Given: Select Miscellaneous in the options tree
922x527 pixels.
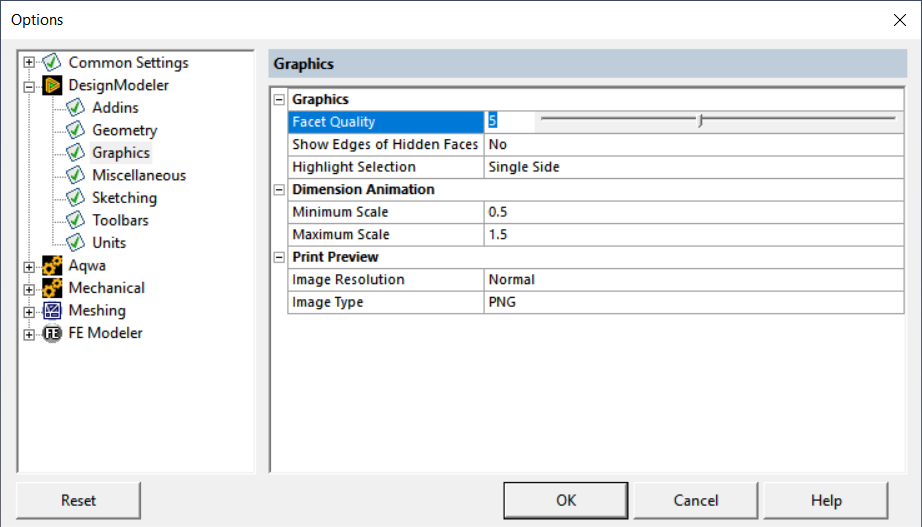Looking at the screenshot, I should 139,175.
